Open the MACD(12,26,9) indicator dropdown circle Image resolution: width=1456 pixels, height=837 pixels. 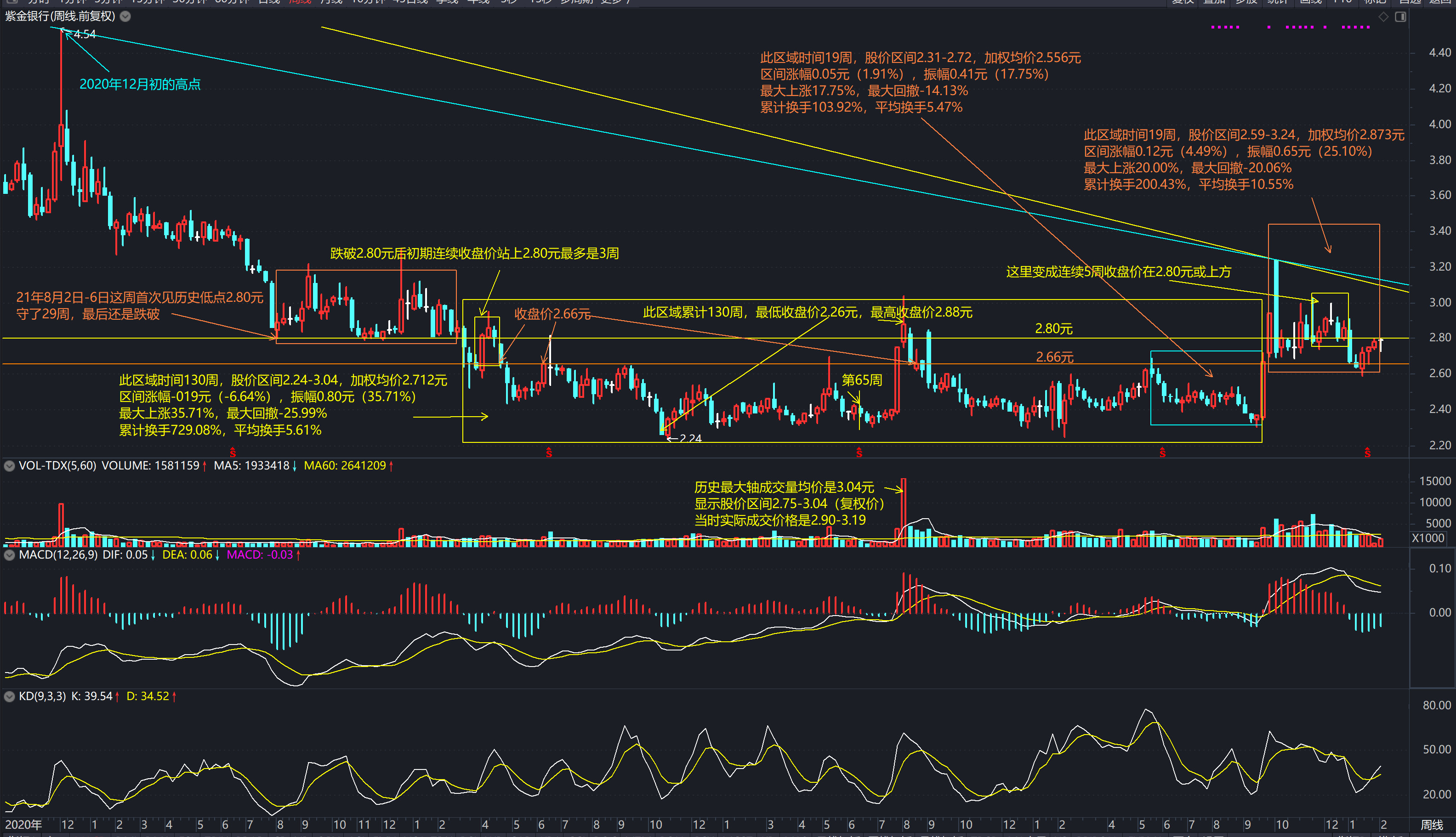tap(9, 555)
